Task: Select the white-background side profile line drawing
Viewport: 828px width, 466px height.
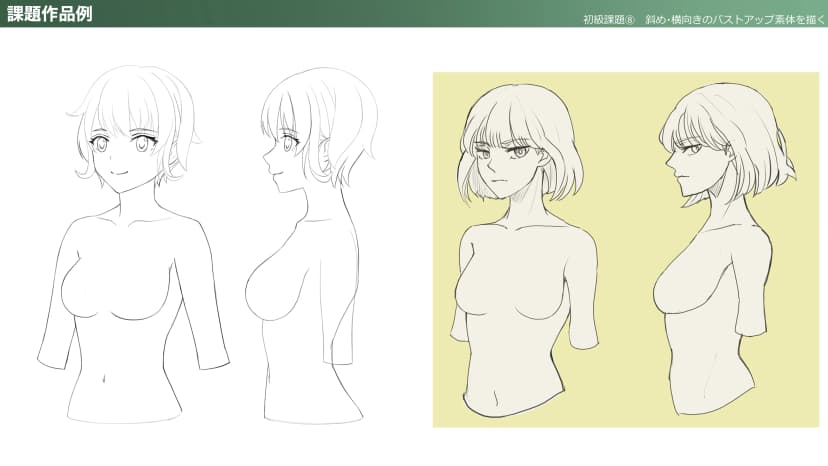Action: [x=312, y=245]
